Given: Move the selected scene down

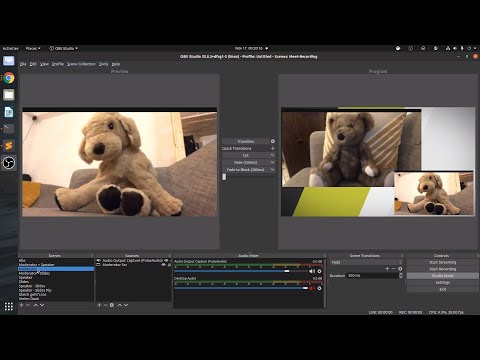Looking at the screenshot, I should click(42, 305).
